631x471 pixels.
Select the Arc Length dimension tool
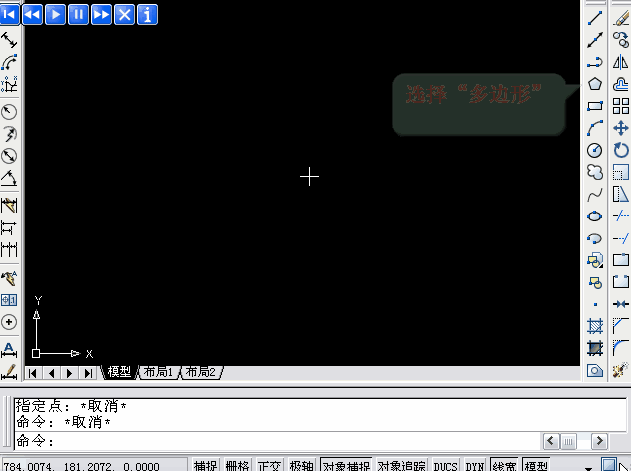pyautogui.click(x=9, y=62)
